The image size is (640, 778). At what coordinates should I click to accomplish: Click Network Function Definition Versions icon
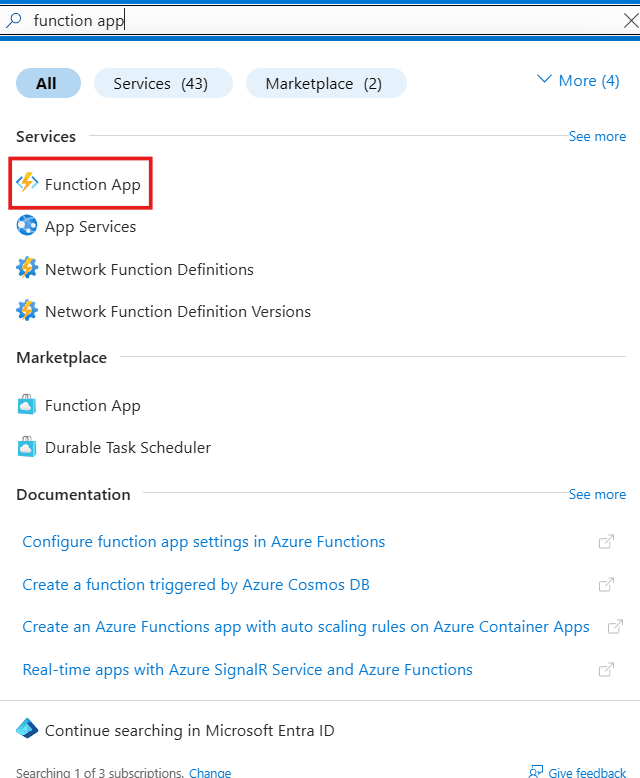click(x=27, y=311)
